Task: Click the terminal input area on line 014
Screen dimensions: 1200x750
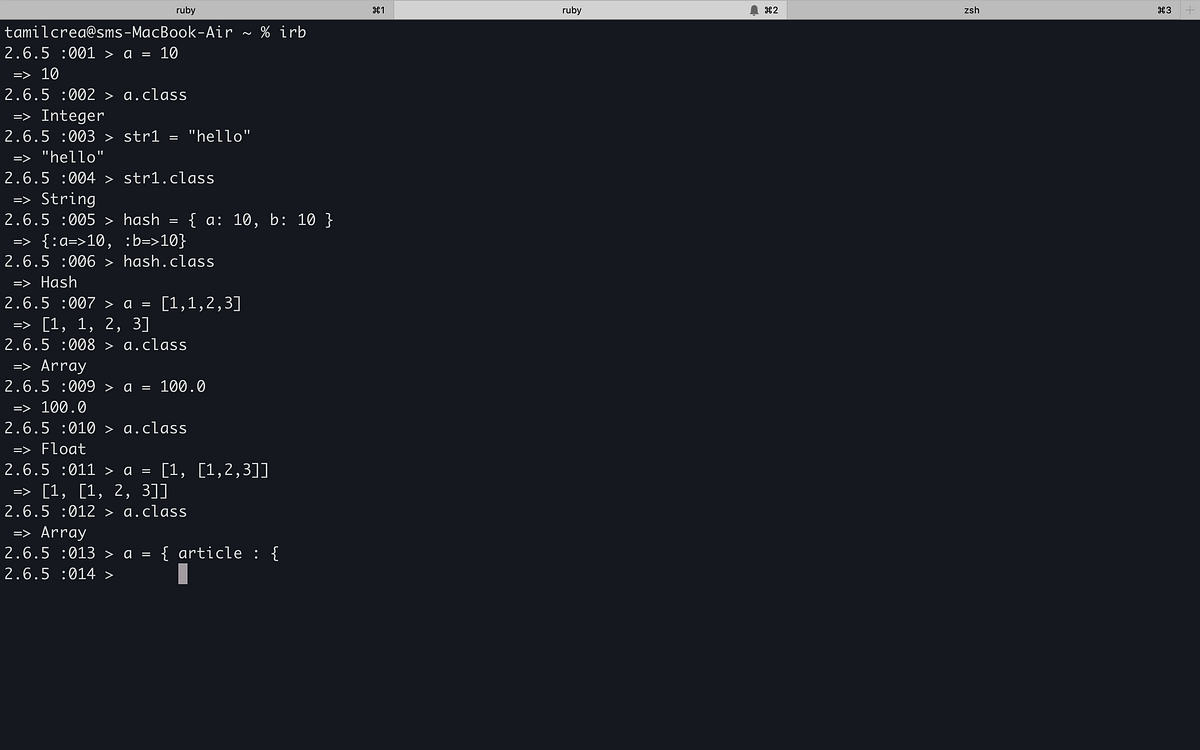Action: pyautogui.click(x=182, y=573)
